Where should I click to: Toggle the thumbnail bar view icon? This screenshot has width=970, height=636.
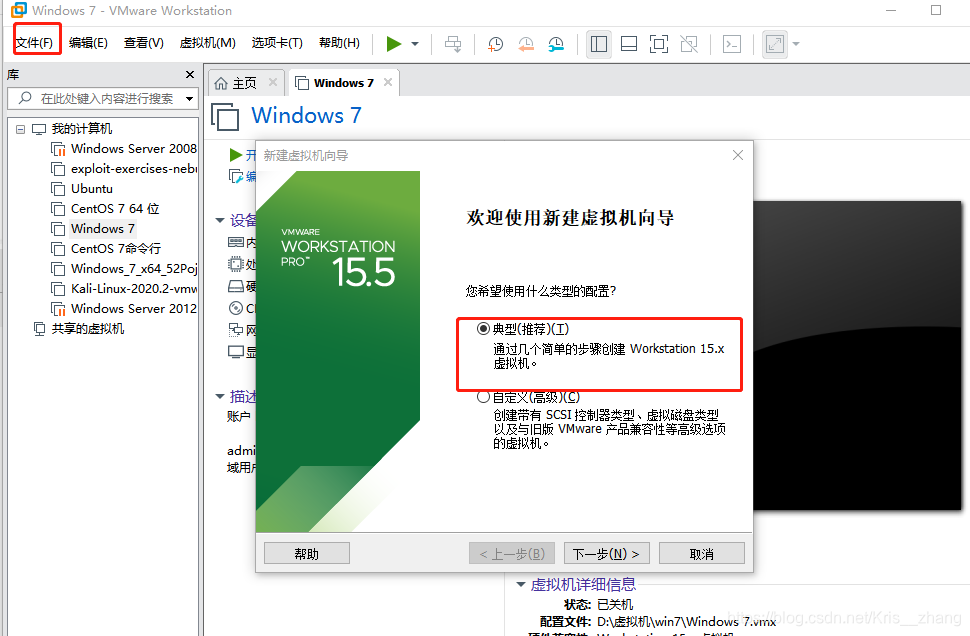(x=629, y=44)
